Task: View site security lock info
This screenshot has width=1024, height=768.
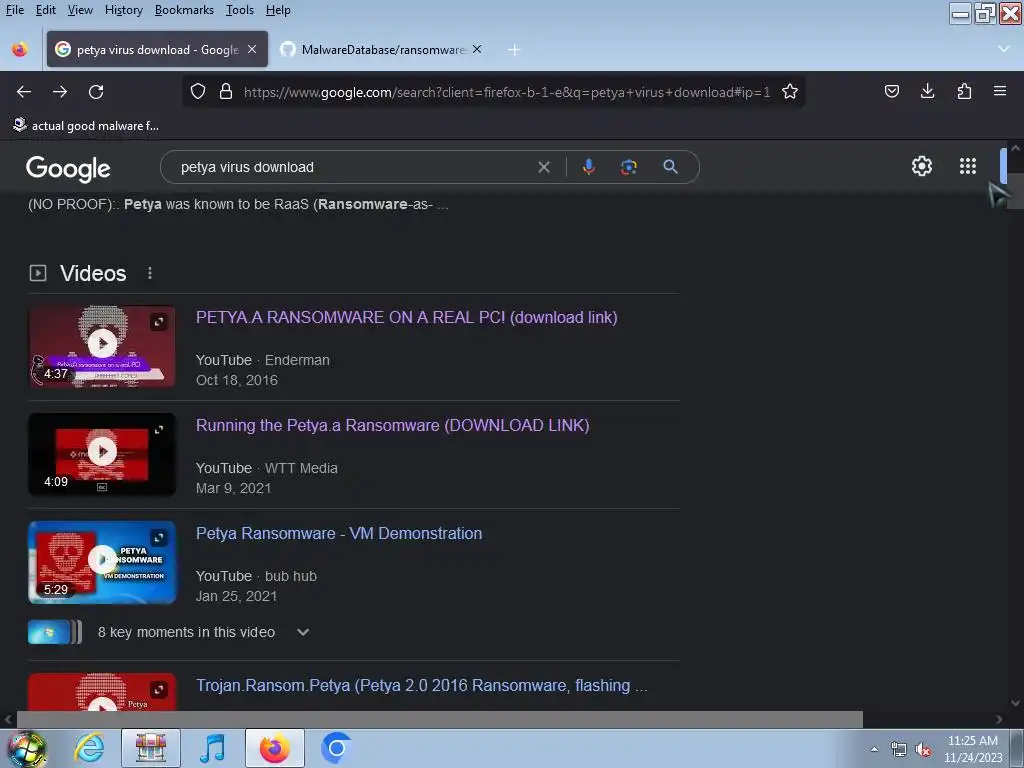Action: [226, 91]
